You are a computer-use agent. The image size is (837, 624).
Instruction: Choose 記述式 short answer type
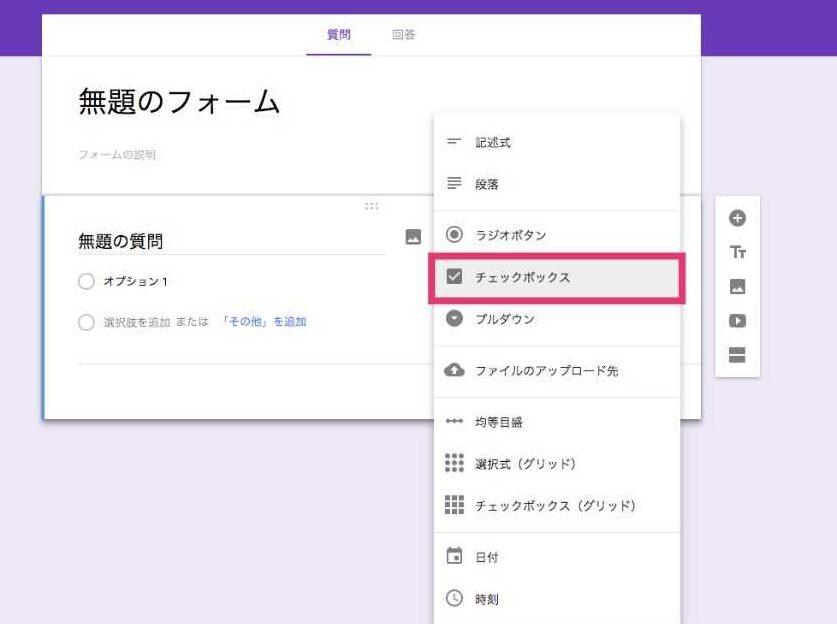pos(557,142)
